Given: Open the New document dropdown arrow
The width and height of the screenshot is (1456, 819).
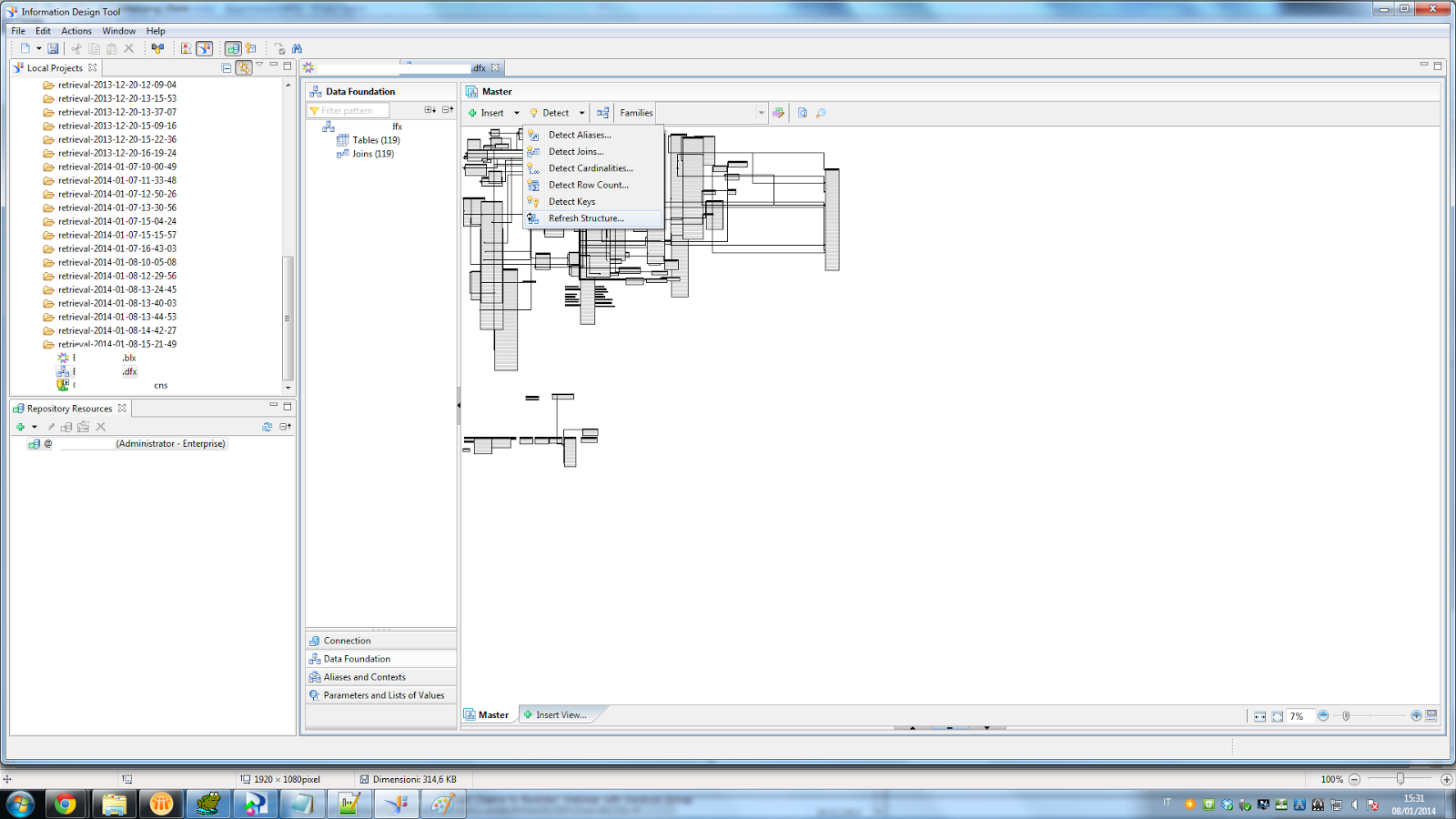Looking at the screenshot, I should (x=38, y=48).
